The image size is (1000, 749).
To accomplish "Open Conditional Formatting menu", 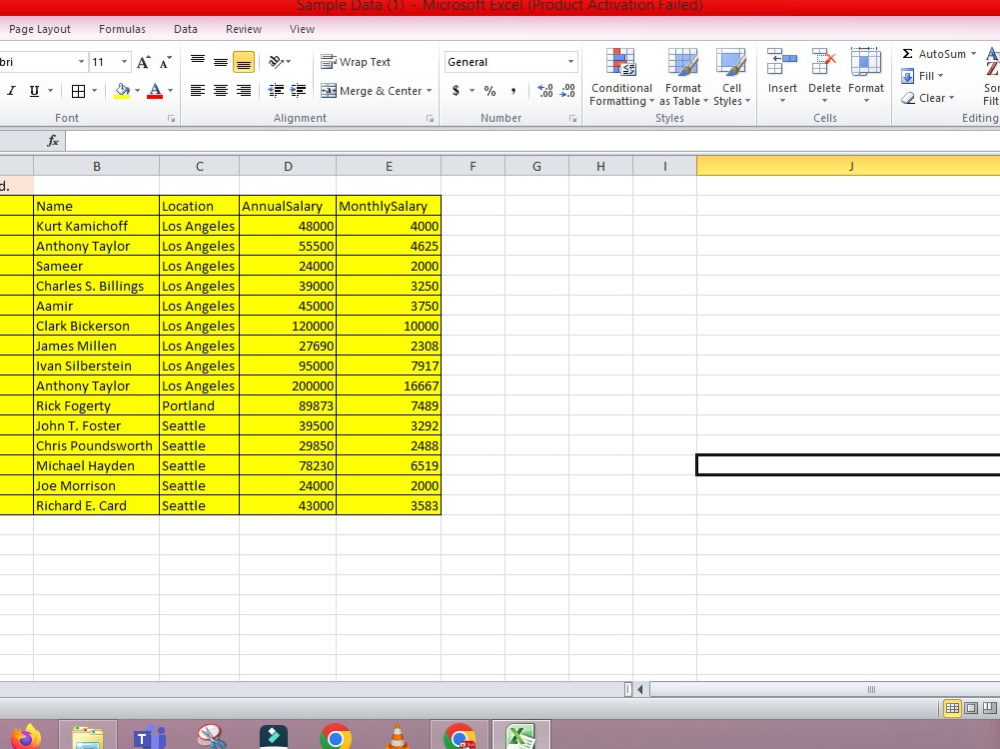I will click(x=621, y=77).
